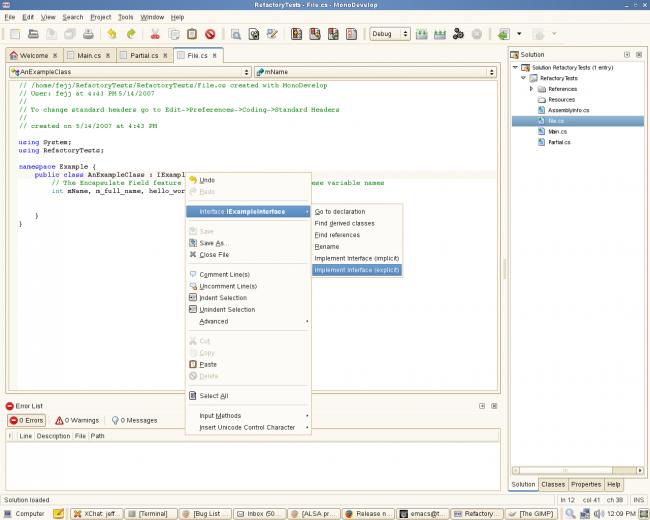Click the Copy toolbar icon
The image size is (650, 520).
point(174,34)
